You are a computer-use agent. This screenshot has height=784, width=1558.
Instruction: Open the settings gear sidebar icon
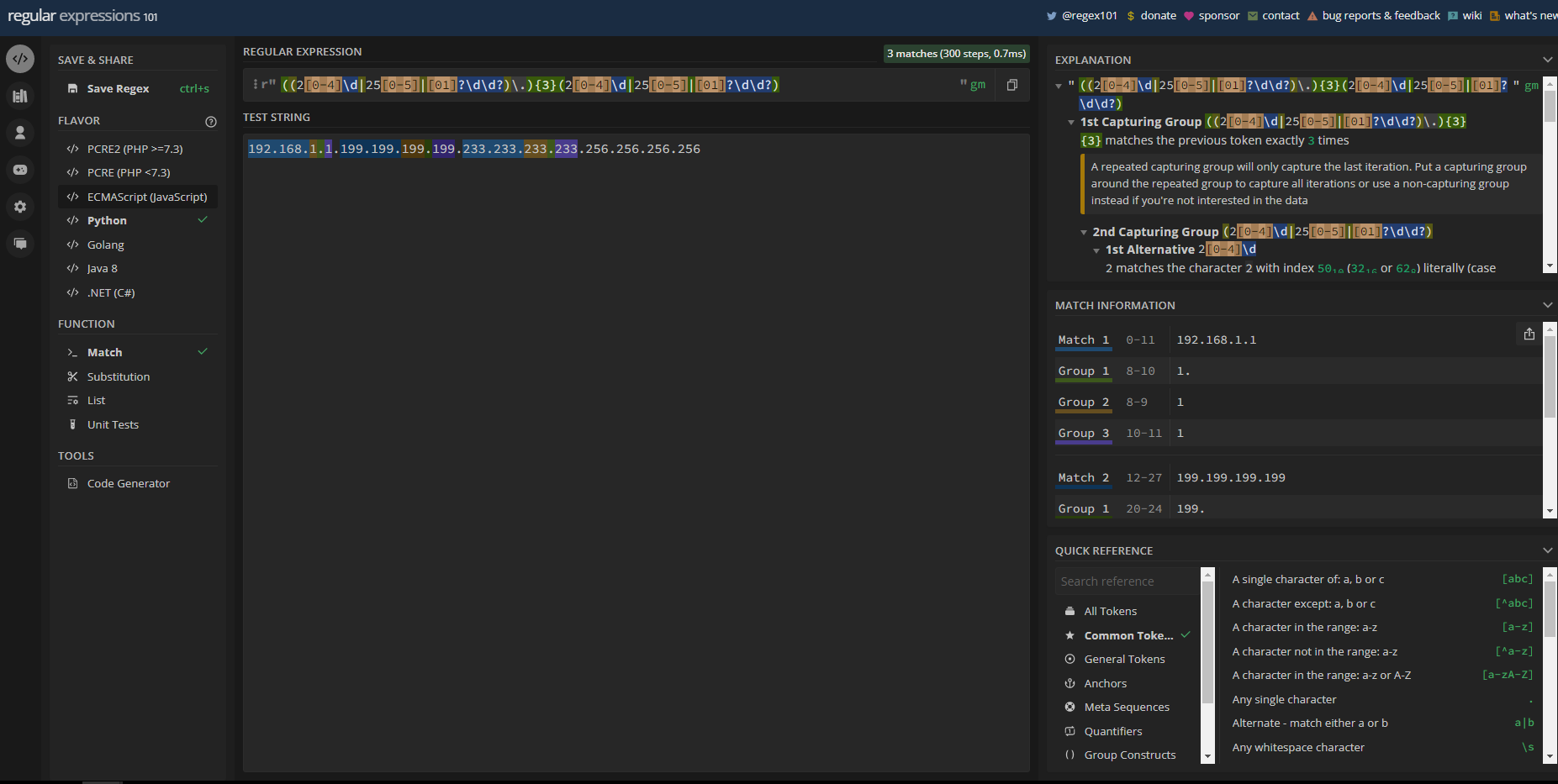pos(20,207)
